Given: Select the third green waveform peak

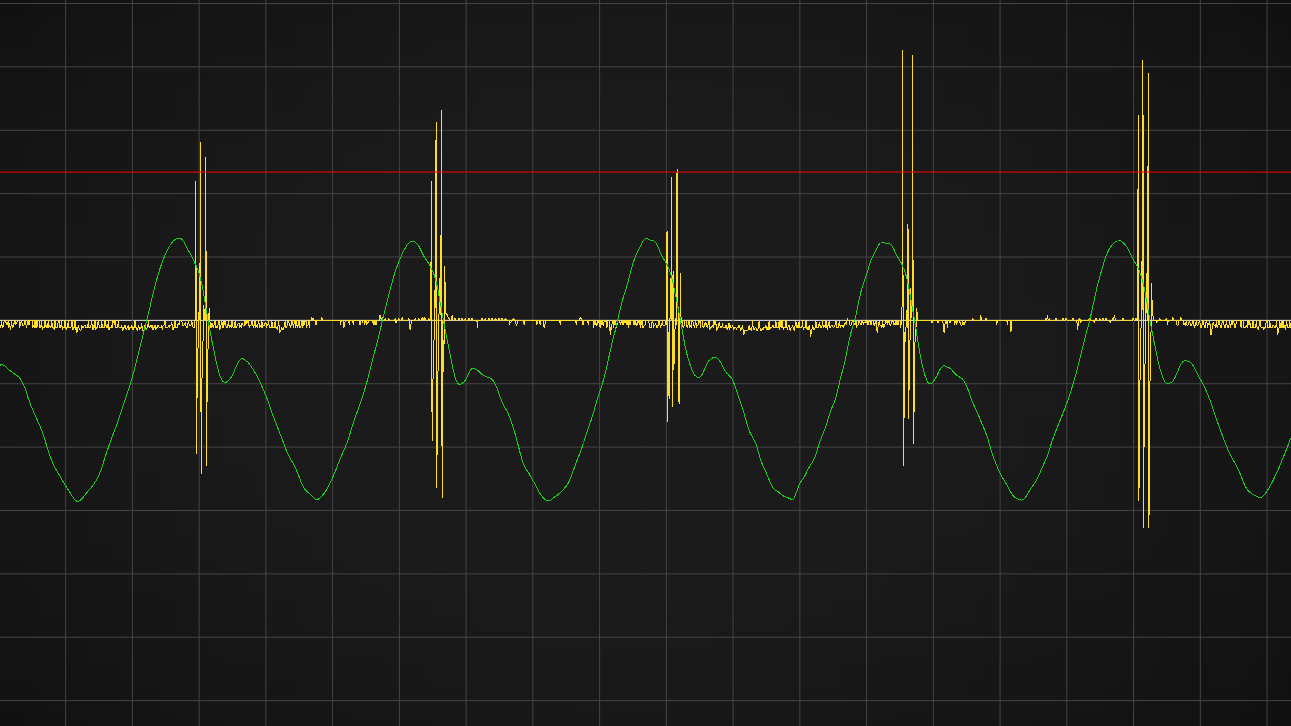Looking at the screenshot, I should pyautogui.click(x=648, y=239).
